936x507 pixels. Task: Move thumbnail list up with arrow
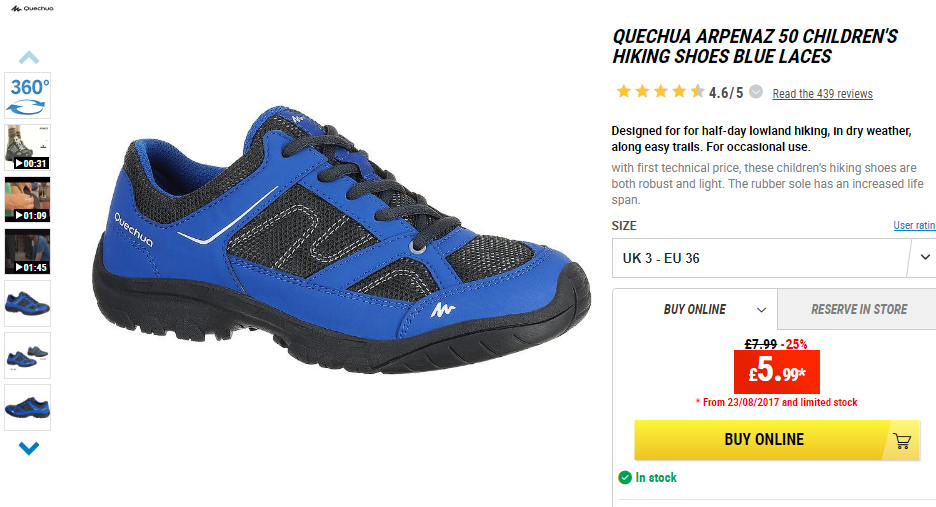click(29, 57)
